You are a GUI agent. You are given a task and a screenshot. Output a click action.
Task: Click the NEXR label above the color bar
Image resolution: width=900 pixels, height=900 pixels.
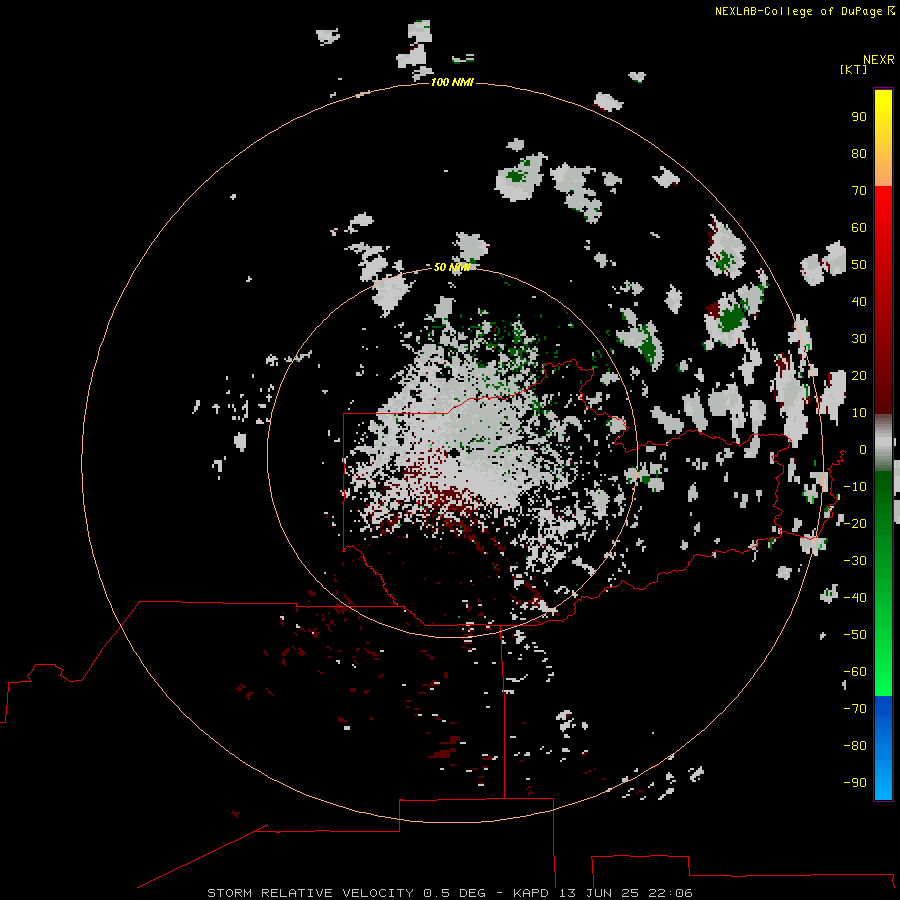click(879, 60)
